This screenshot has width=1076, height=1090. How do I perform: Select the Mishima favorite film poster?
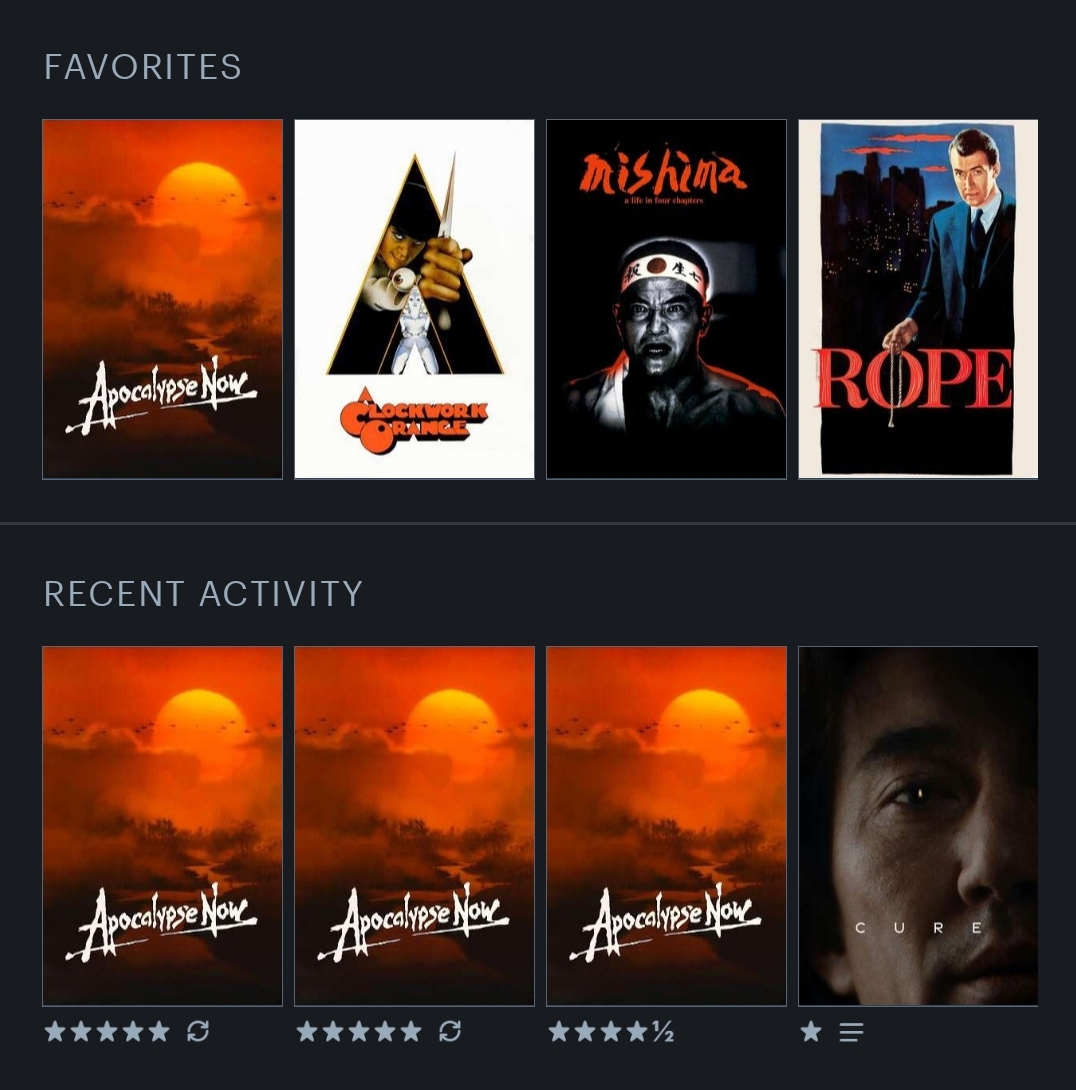pyautogui.click(x=667, y=299)
